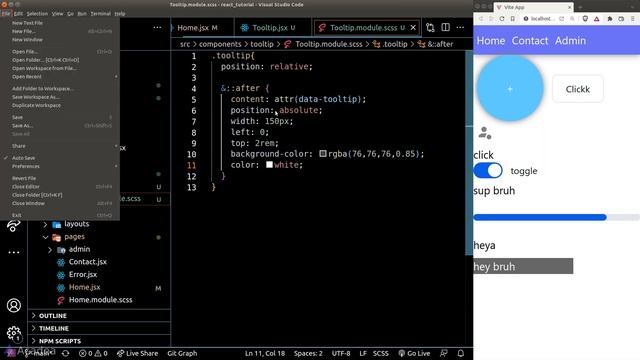The width and height of the screenshot is (640, 360).
Task: Expand the NPM SCRIPTS section
Action: click(x=100, y=341)
